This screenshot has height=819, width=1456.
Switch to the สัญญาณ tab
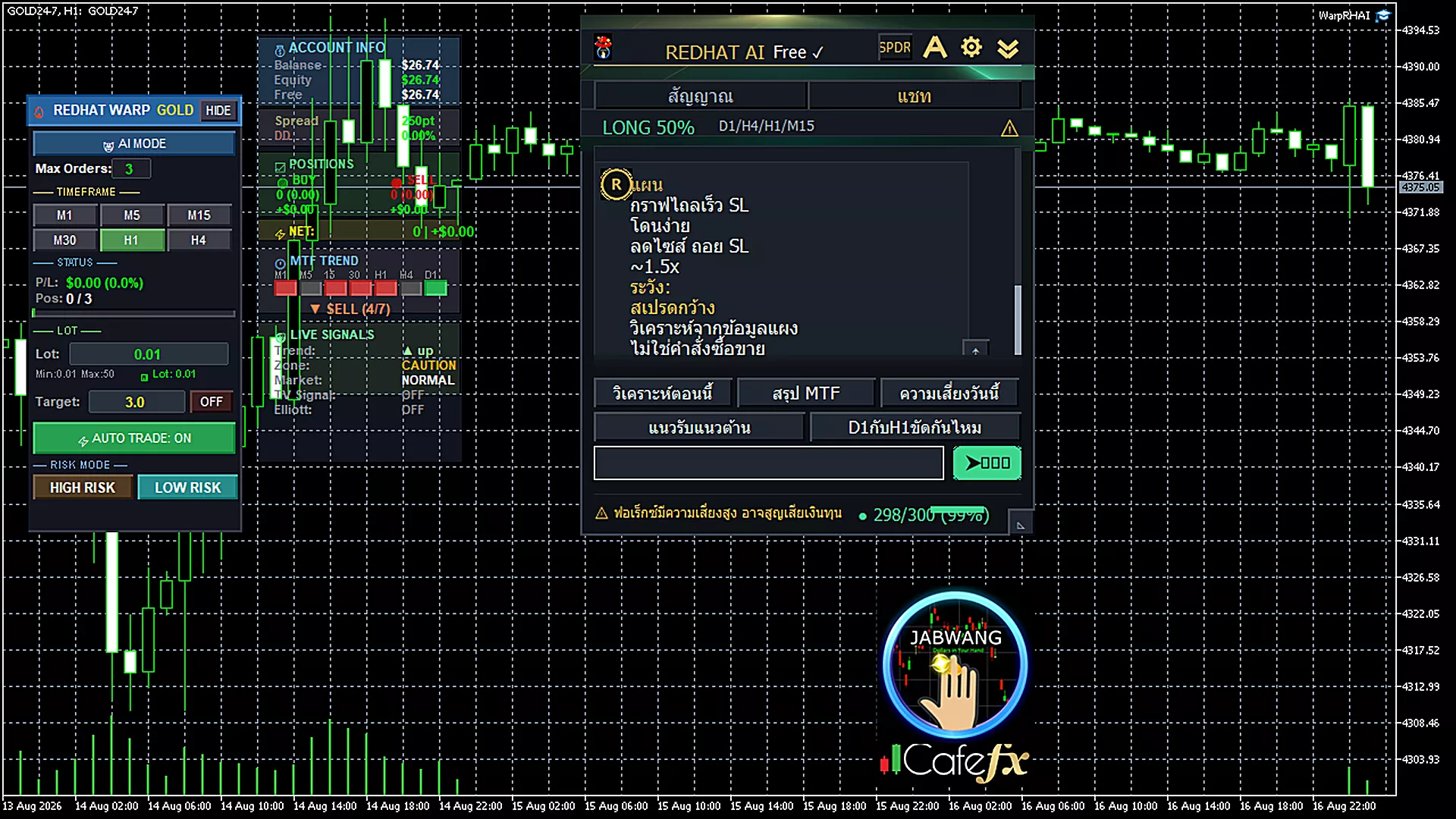pos(701,96)
